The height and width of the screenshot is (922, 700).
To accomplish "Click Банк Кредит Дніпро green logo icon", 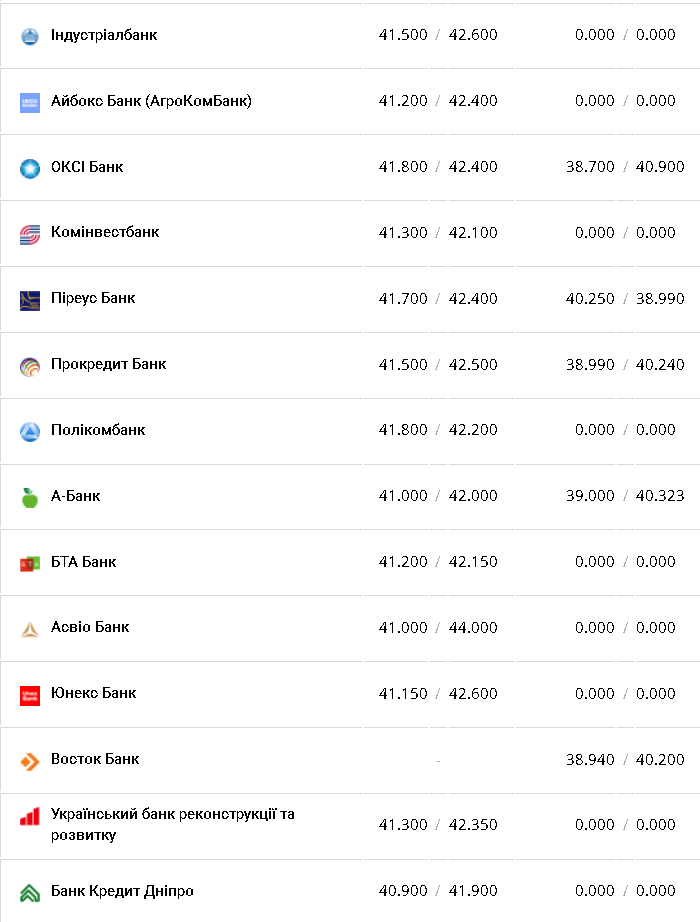I will pyautogui.click(x=30, y=892).
